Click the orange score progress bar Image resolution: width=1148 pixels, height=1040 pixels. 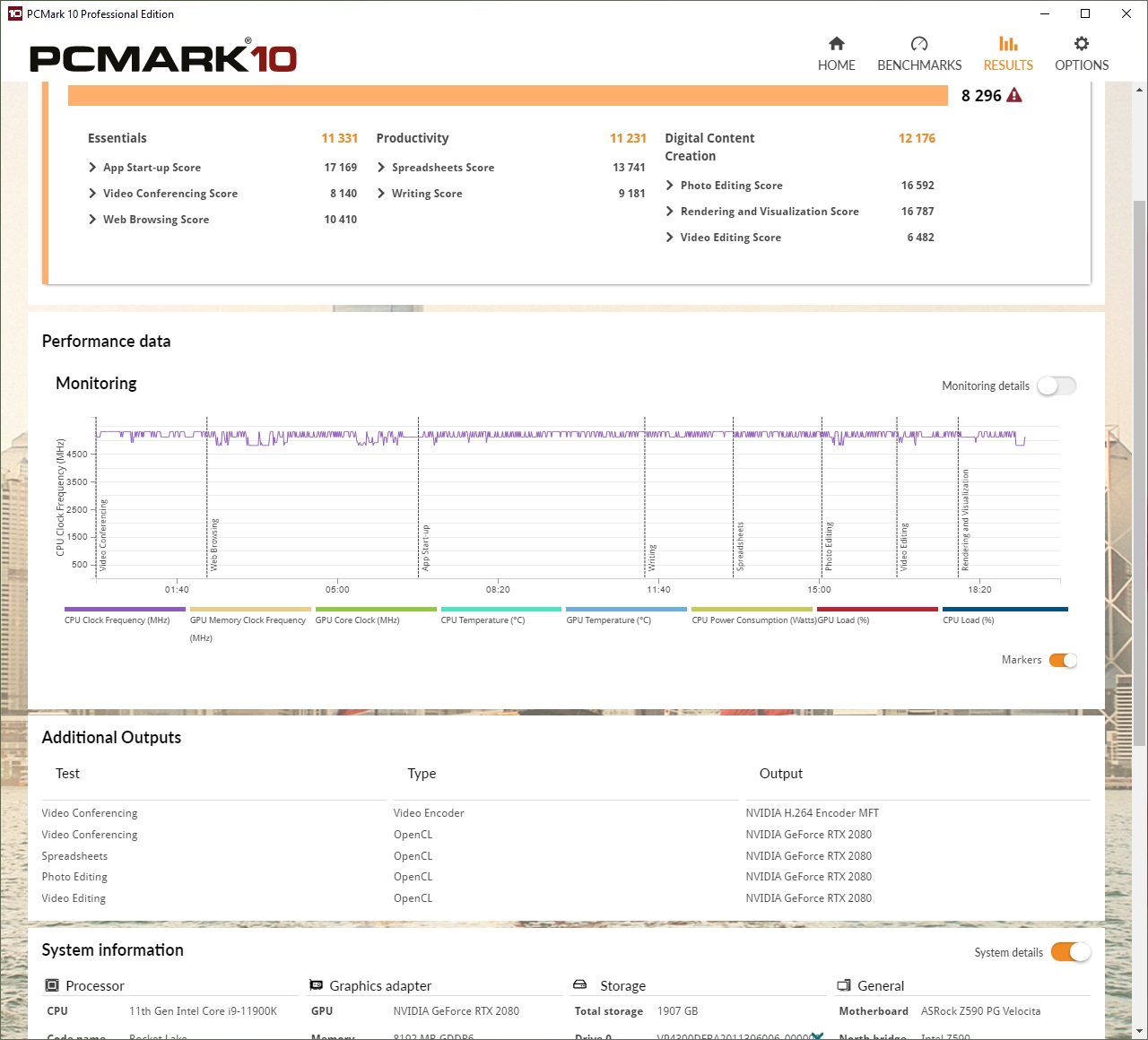[x=508, y=95]
